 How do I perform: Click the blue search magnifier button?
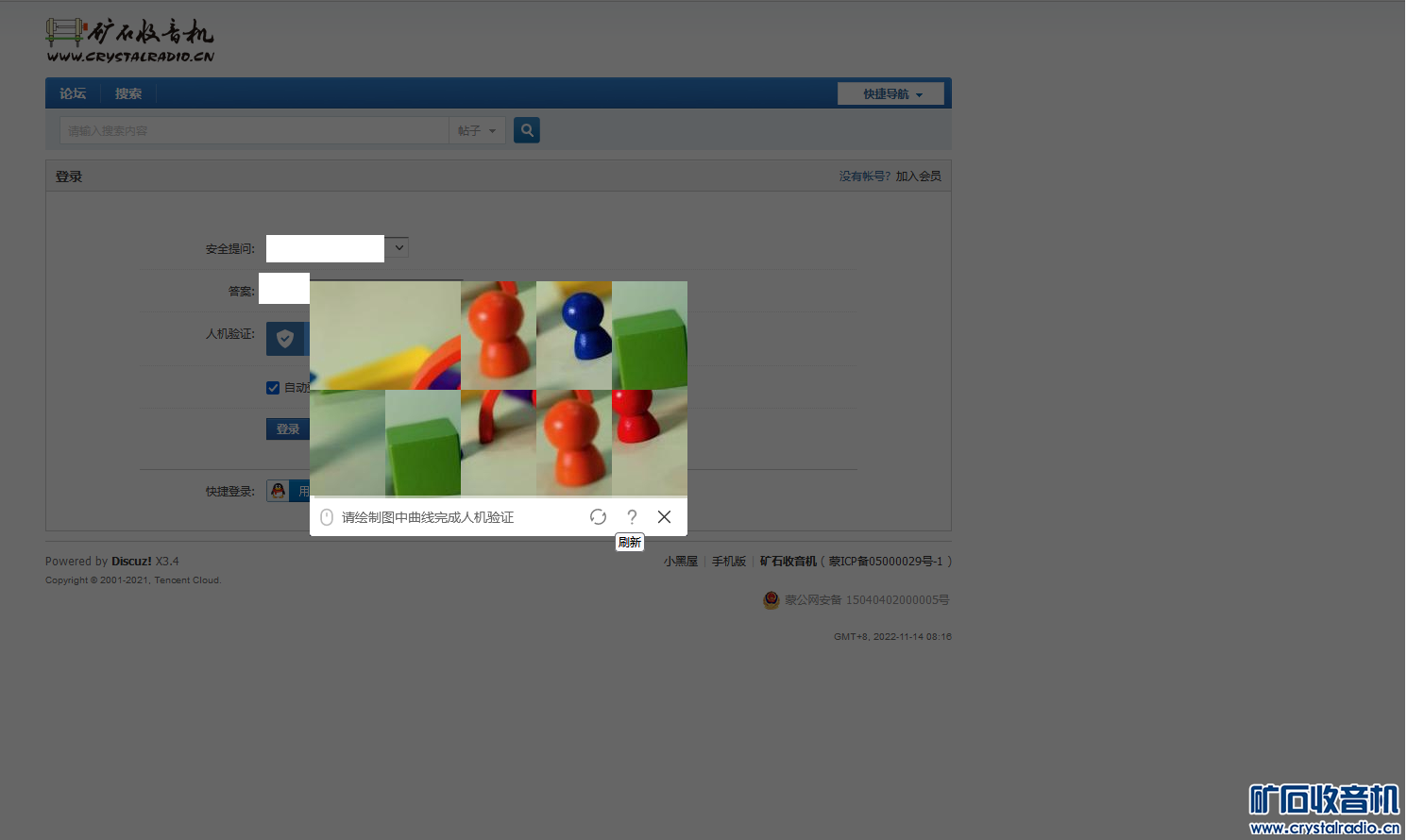[x=527, y=130]
